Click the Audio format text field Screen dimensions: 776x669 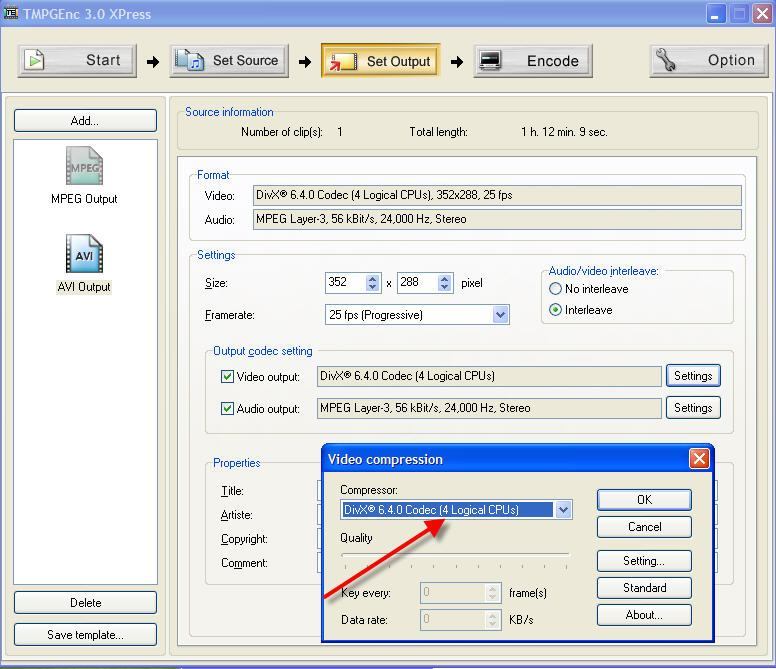(x=497, y=219)
